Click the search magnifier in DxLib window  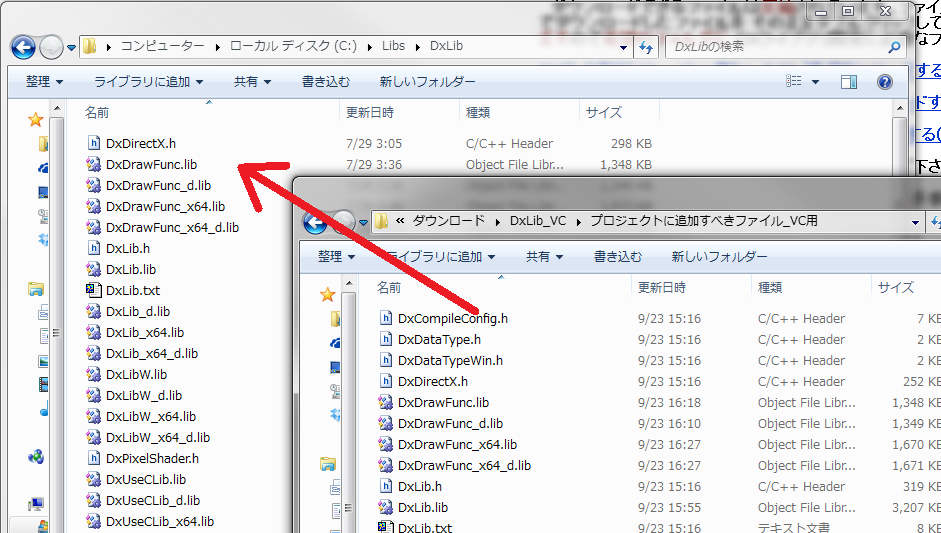(894, 46)
